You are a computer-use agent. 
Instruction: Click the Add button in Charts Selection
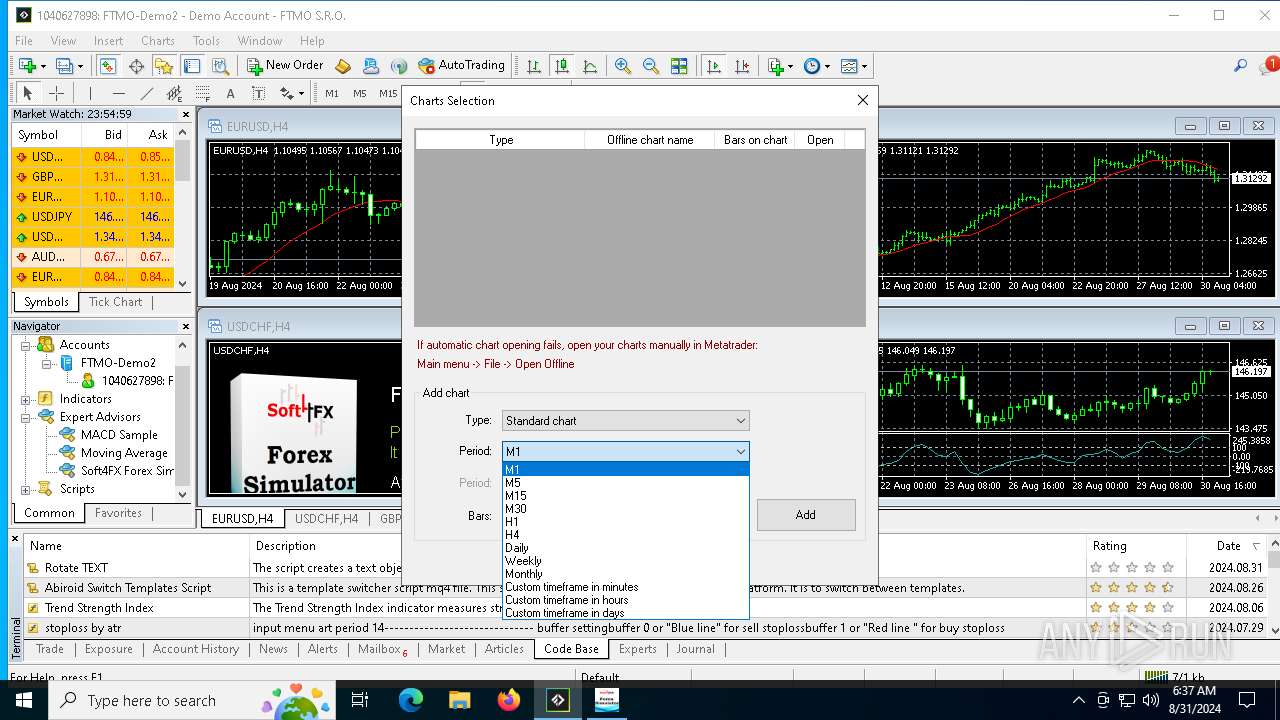tap(806, 515)
